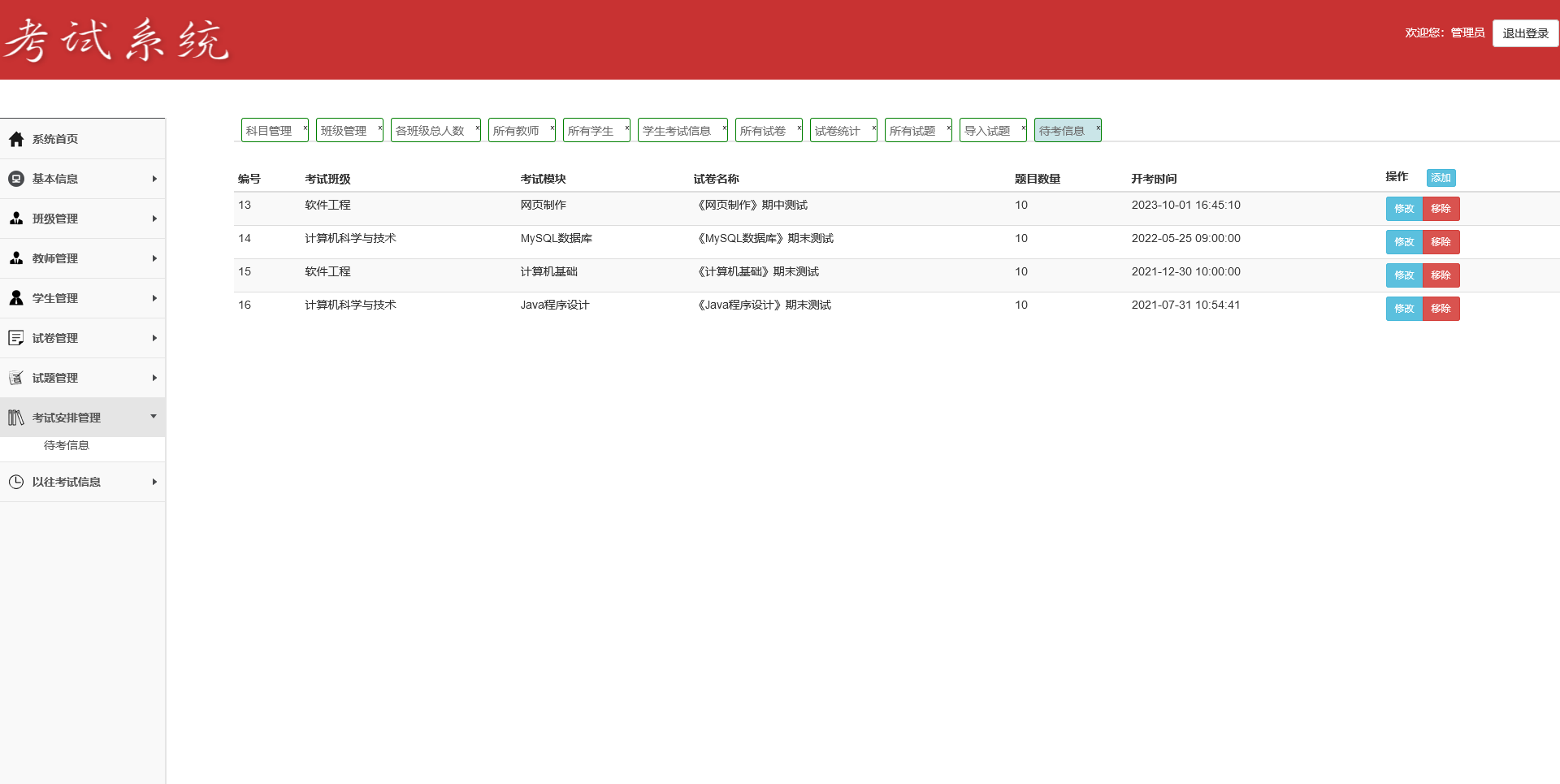This screenshot has height=784, width=1560.
Task: Click the 《计算机基础》期末测试 paper name
Action: [756, 271]
